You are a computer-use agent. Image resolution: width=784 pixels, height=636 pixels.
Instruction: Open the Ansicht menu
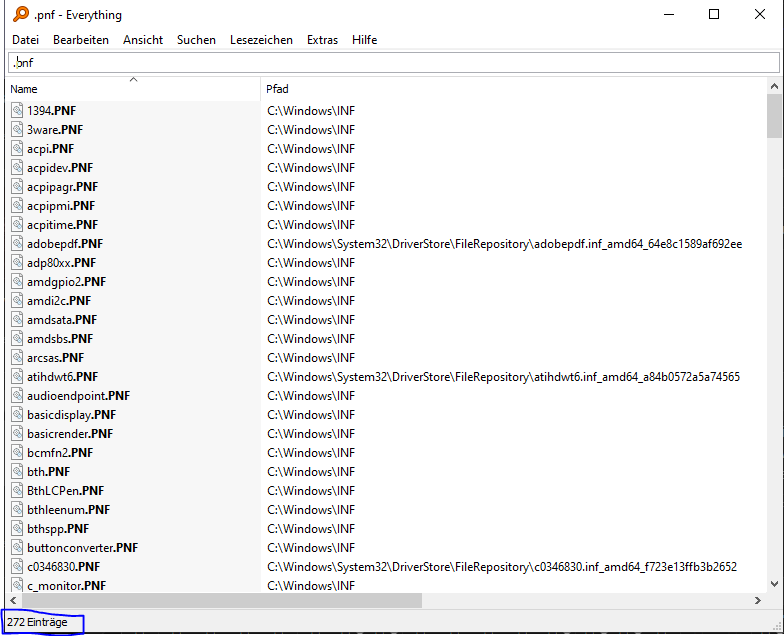(x=143, y=40)
